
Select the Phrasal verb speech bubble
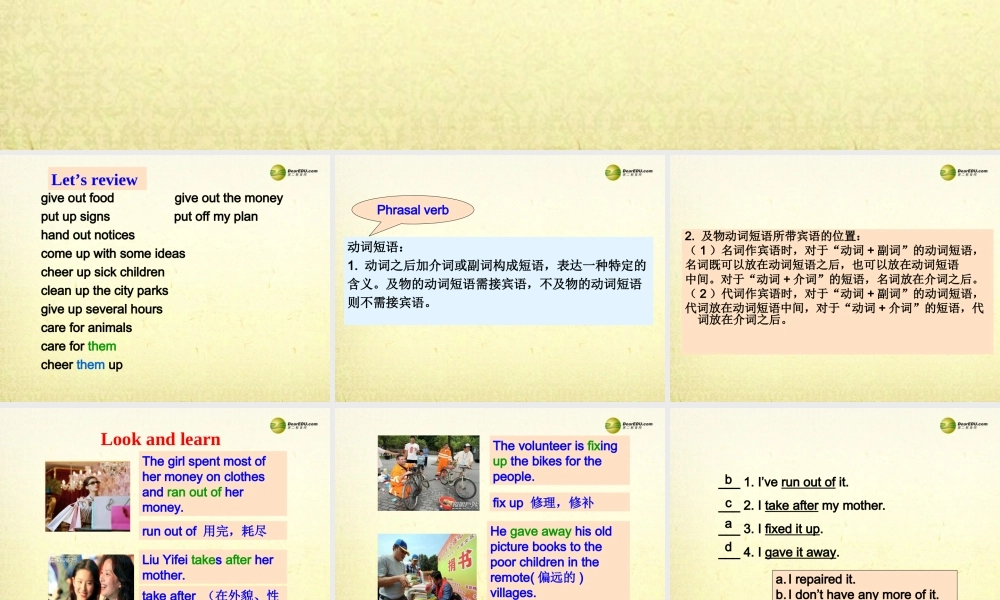(x=411, y=210)
